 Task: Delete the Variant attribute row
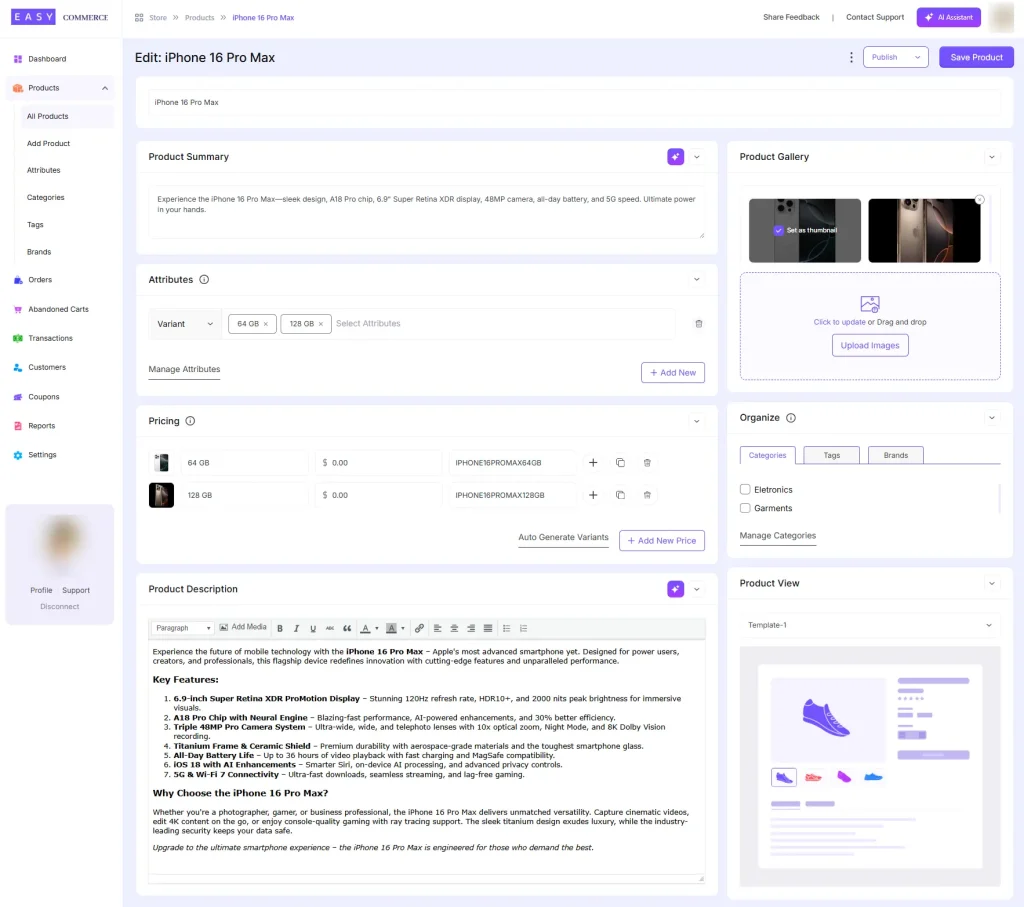(x=698, y=324)
